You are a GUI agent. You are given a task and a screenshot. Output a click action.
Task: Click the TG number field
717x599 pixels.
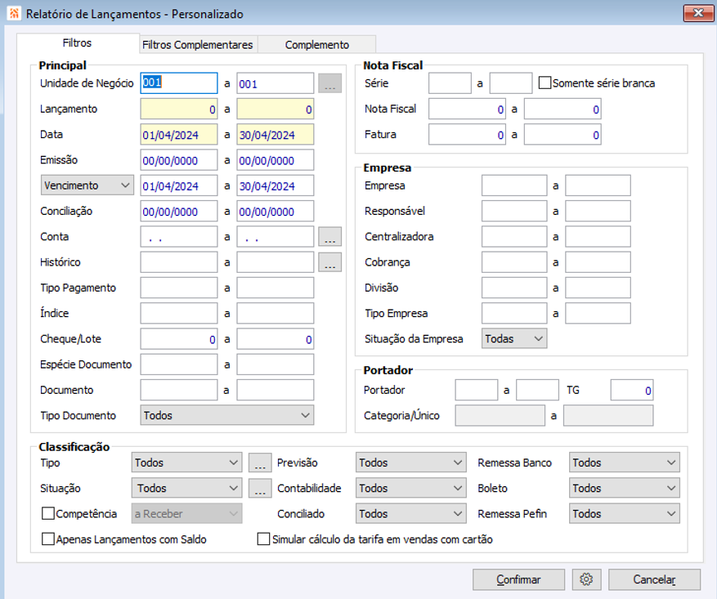(x=631, y=390)
